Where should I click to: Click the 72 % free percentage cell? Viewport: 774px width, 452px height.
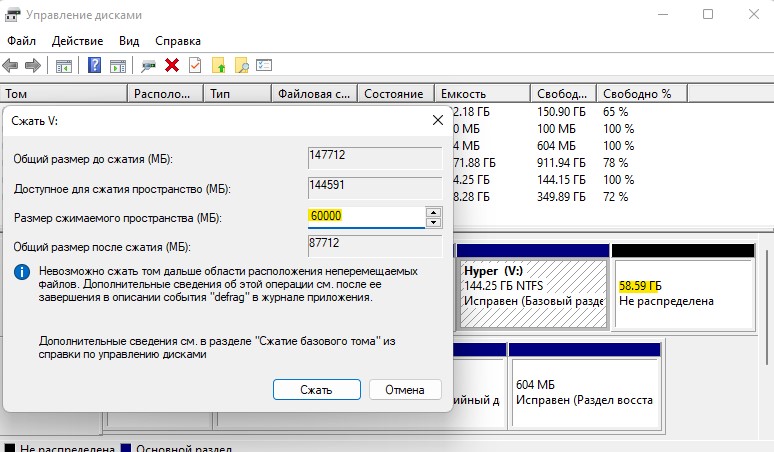click(x=615, y=197)
